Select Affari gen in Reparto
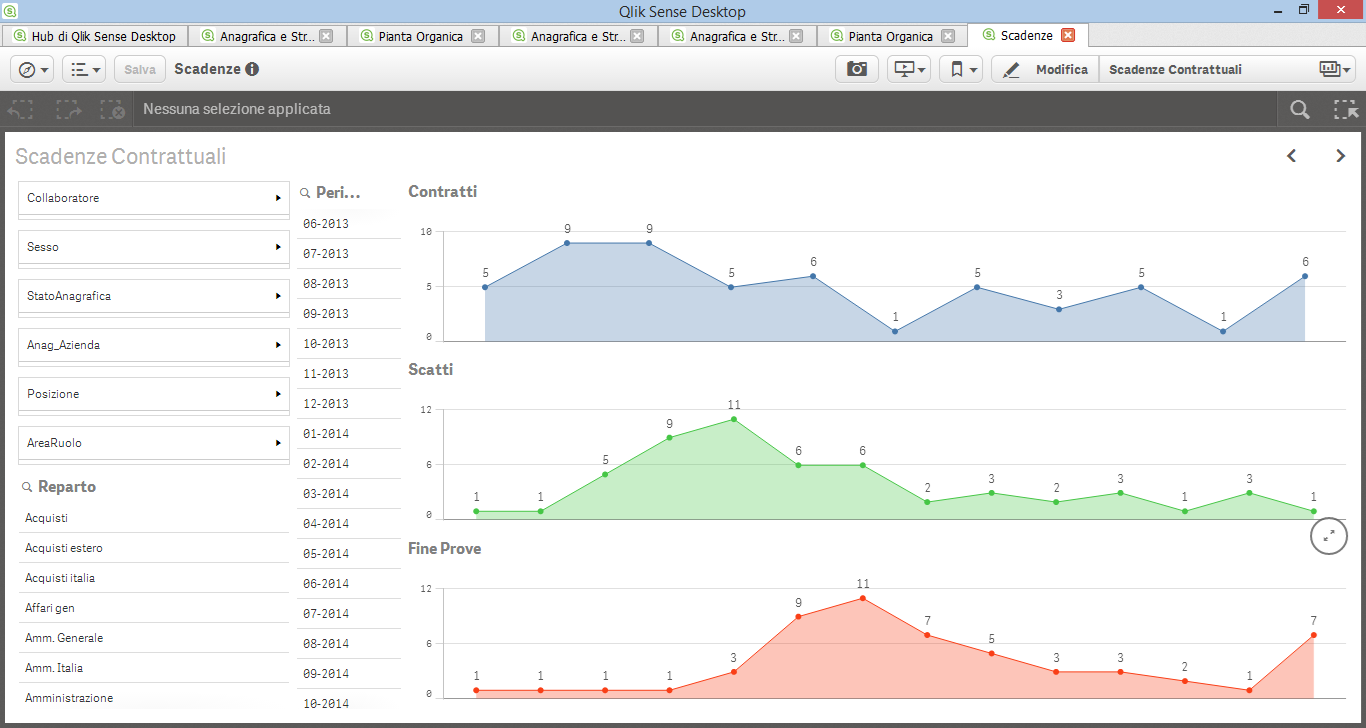The width and height of the screenshot is (1366, 728). (154, 608)
